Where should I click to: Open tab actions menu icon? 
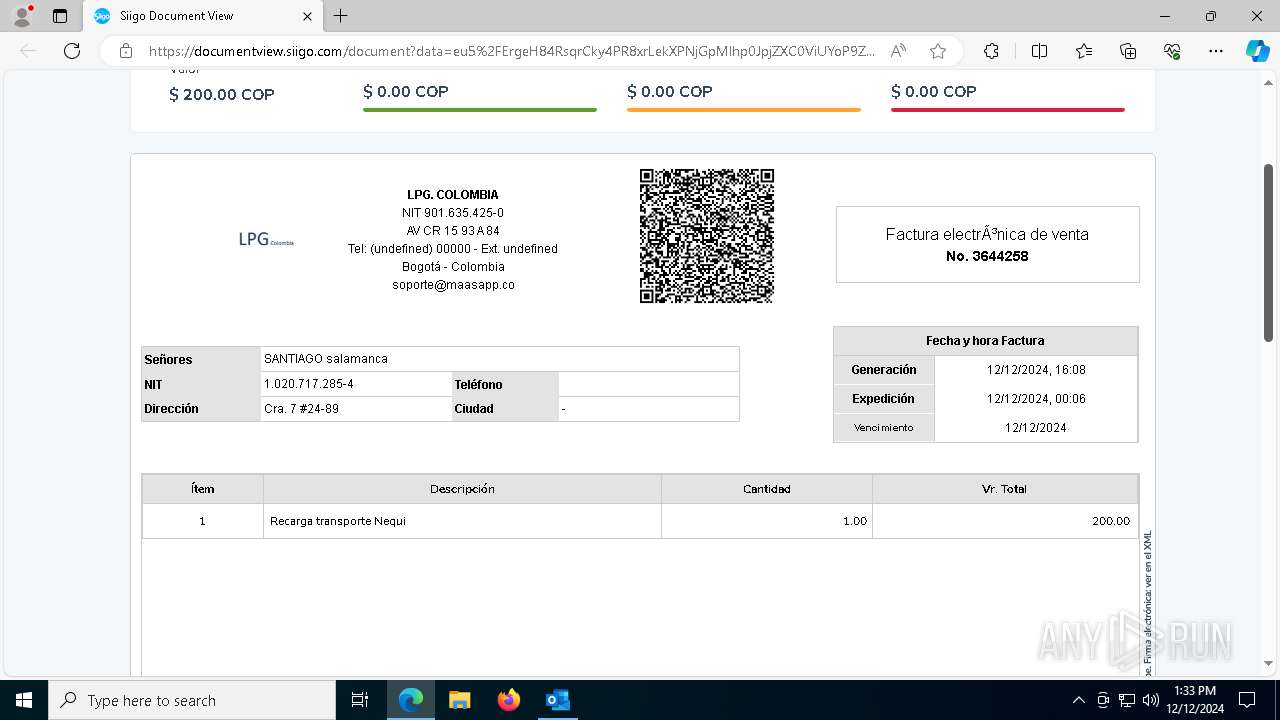pyautogui.click(x=60, y=16)
